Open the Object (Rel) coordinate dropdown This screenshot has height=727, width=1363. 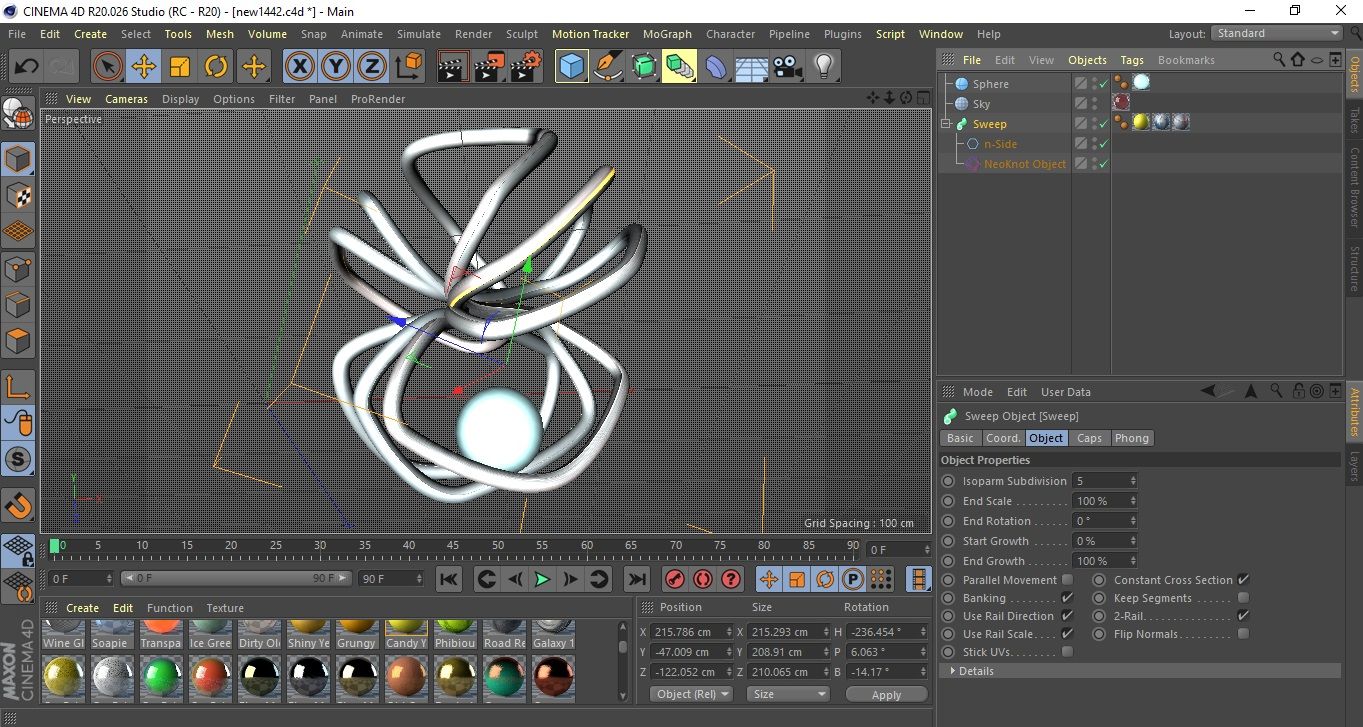click(x=691, y=694)
